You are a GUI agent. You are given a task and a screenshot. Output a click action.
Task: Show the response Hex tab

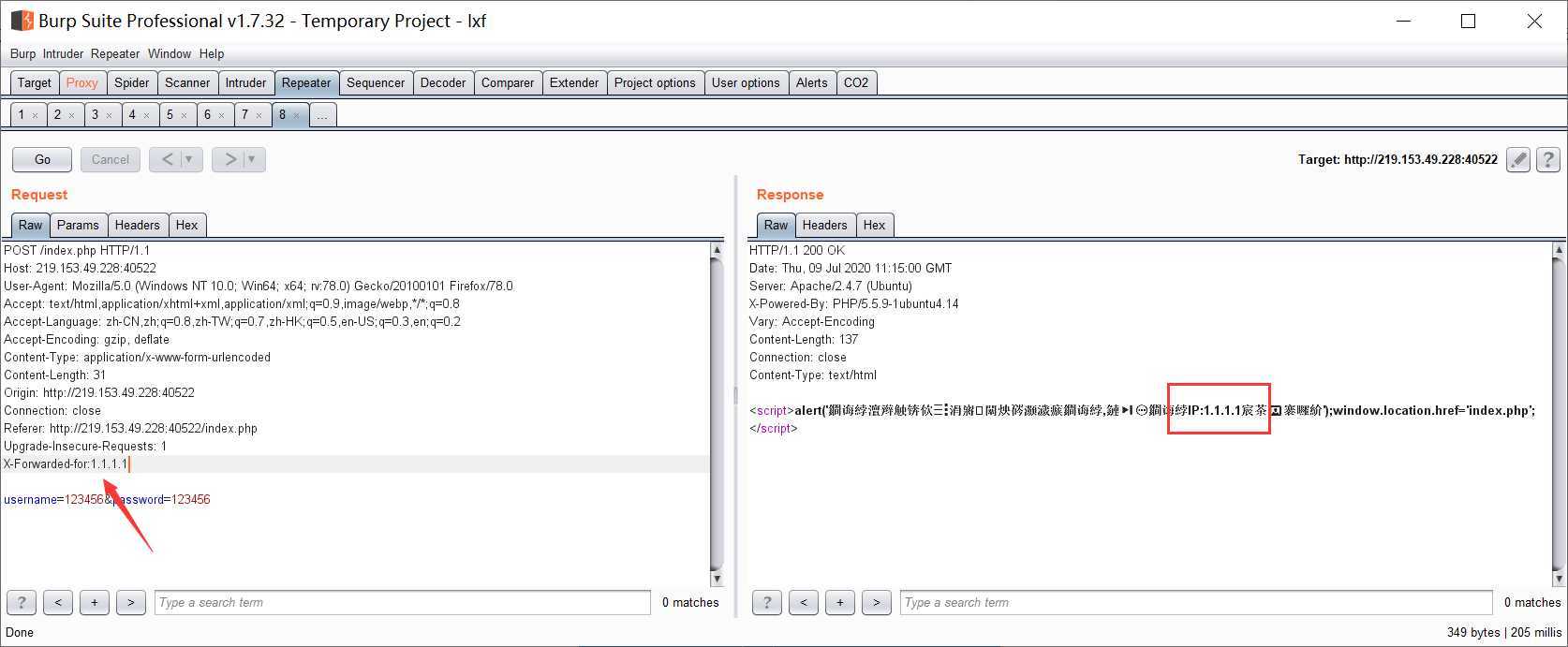click(875, 225)
